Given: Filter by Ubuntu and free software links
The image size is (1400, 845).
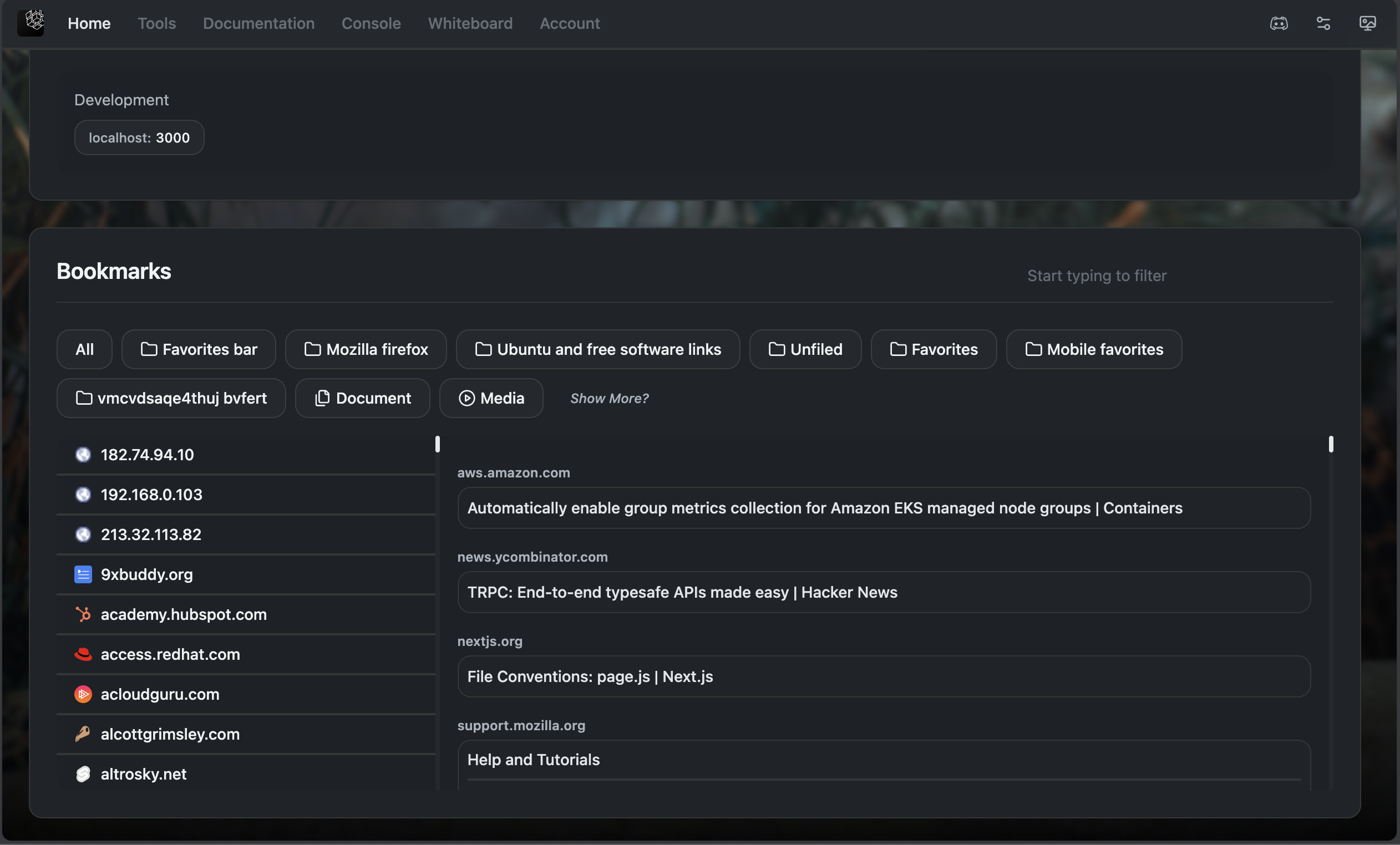Looking at the screenshot, I should pos(598,349).
